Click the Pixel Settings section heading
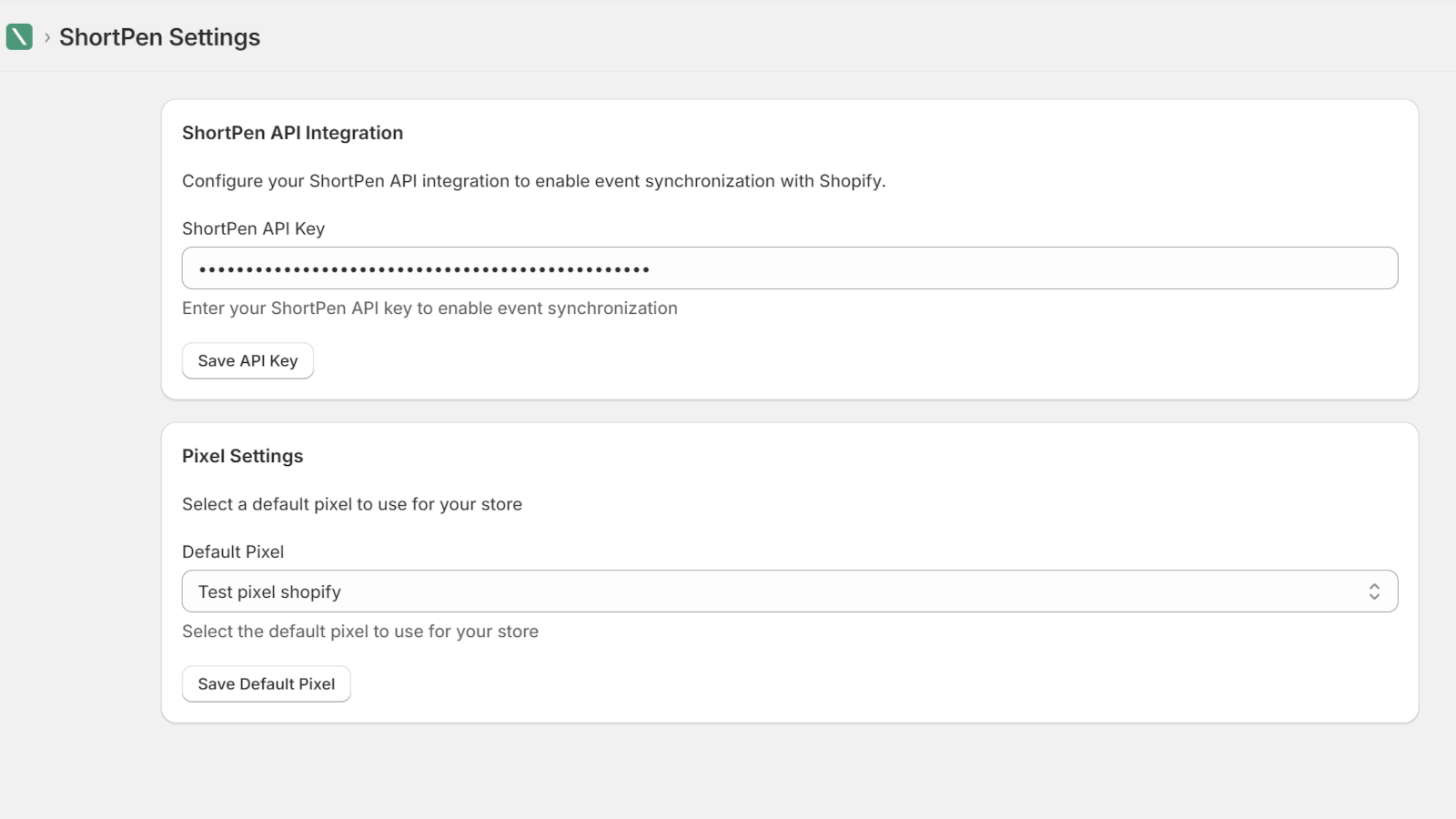This screenshot has width=1456, height=819. click(242, 455)
